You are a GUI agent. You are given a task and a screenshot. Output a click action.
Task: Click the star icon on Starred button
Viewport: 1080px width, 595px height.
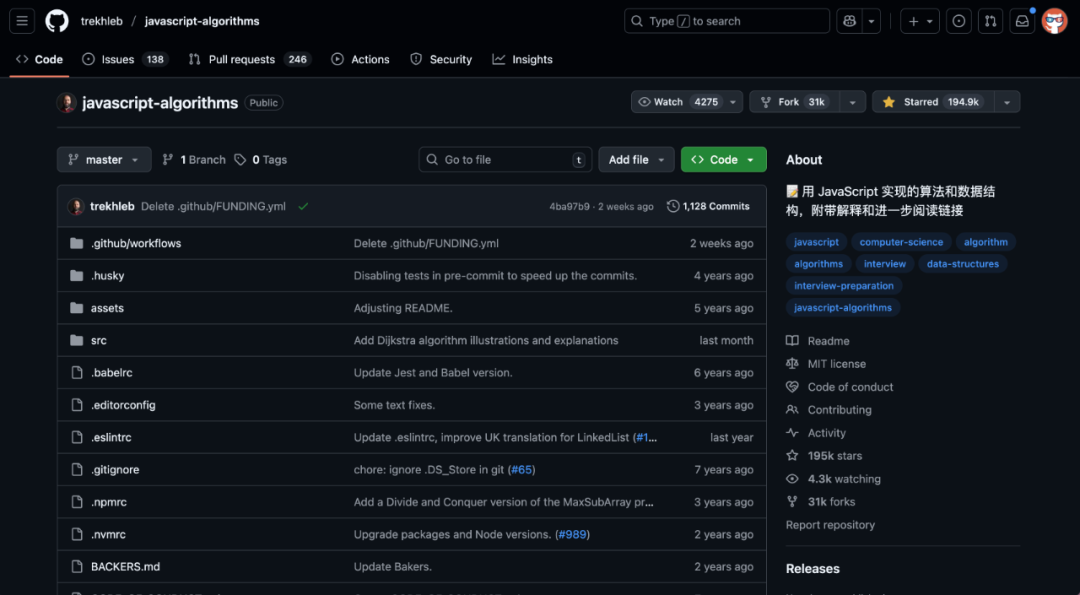pos(889,102)
